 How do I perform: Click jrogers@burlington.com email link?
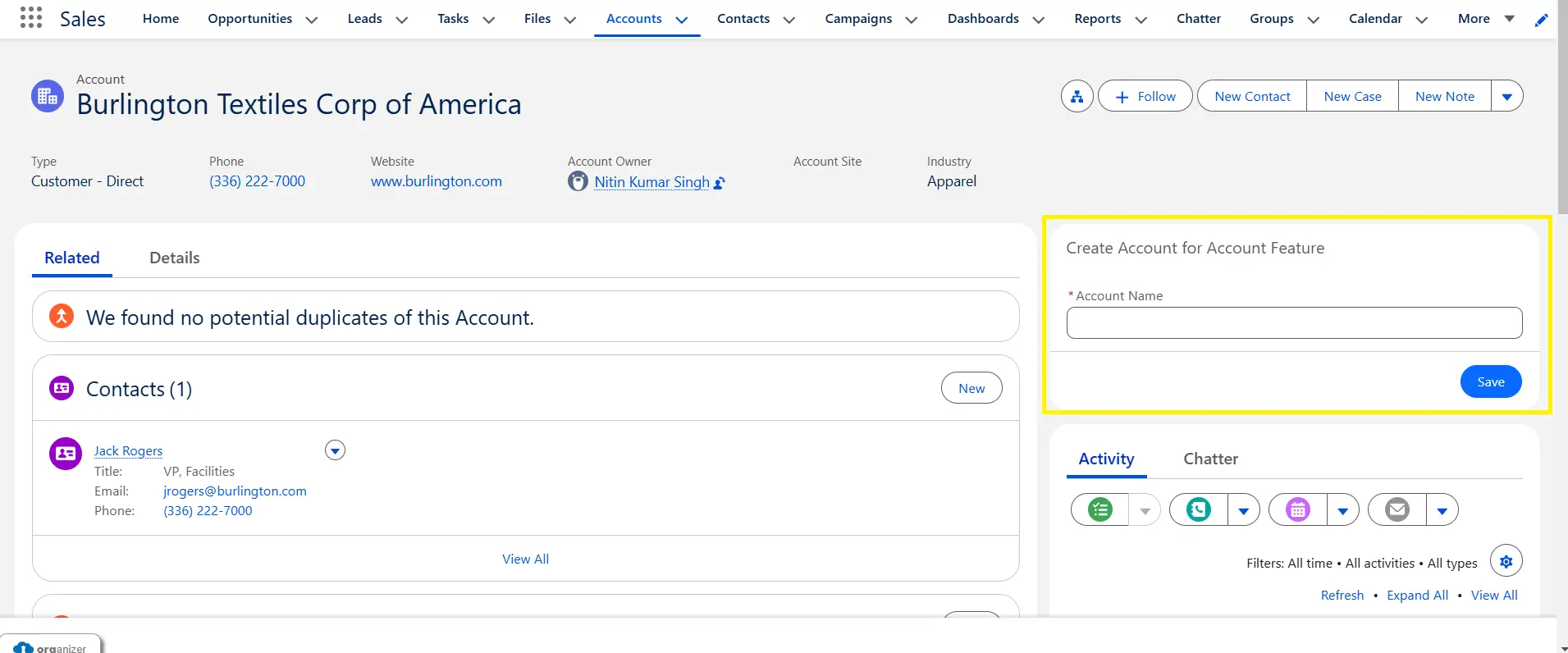(235, 491)
